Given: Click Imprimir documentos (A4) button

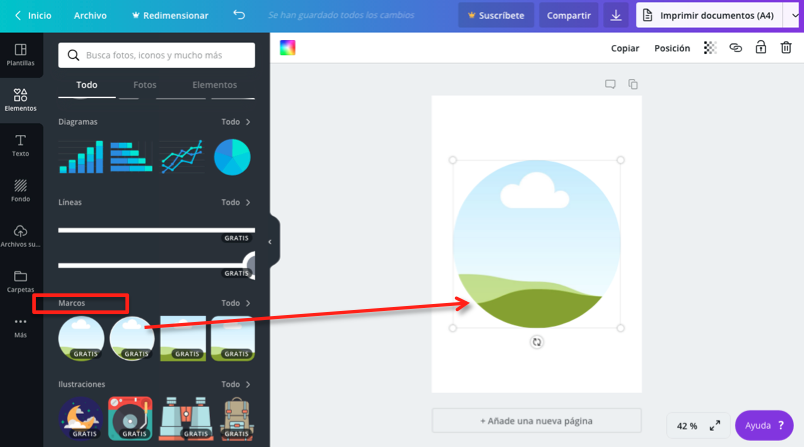Looking at the screenshot, I should coord(709,15).
